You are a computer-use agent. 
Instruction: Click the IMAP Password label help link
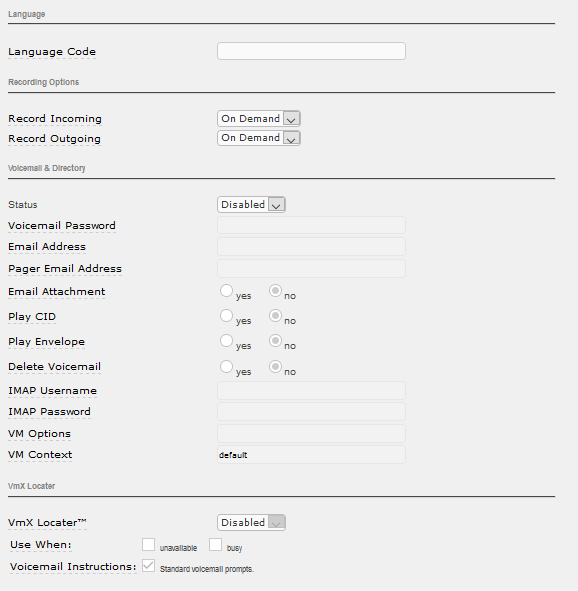click(49, 412)
